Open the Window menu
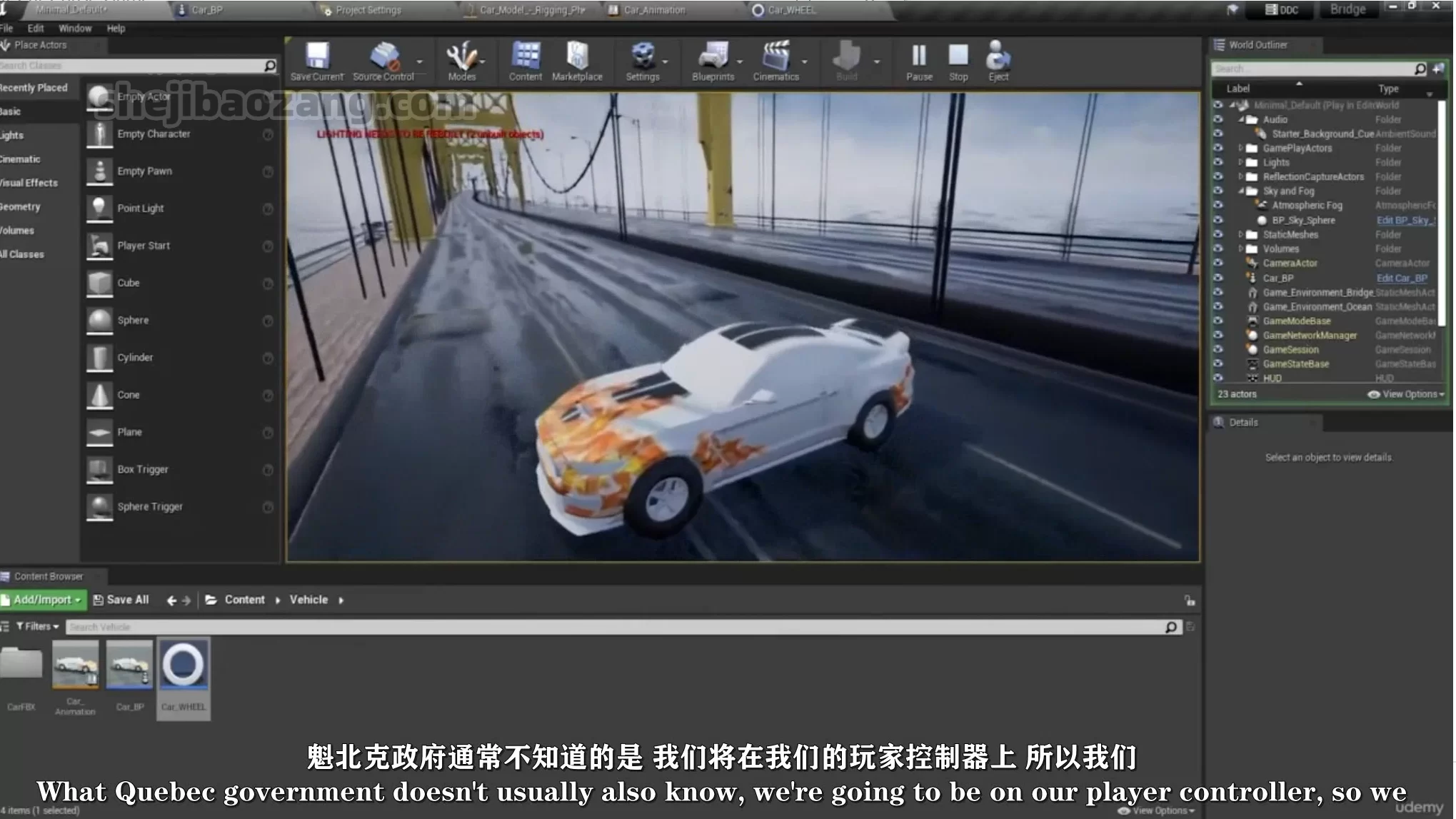The width and height of the screenshot is (1456, 819). (75, 29)
